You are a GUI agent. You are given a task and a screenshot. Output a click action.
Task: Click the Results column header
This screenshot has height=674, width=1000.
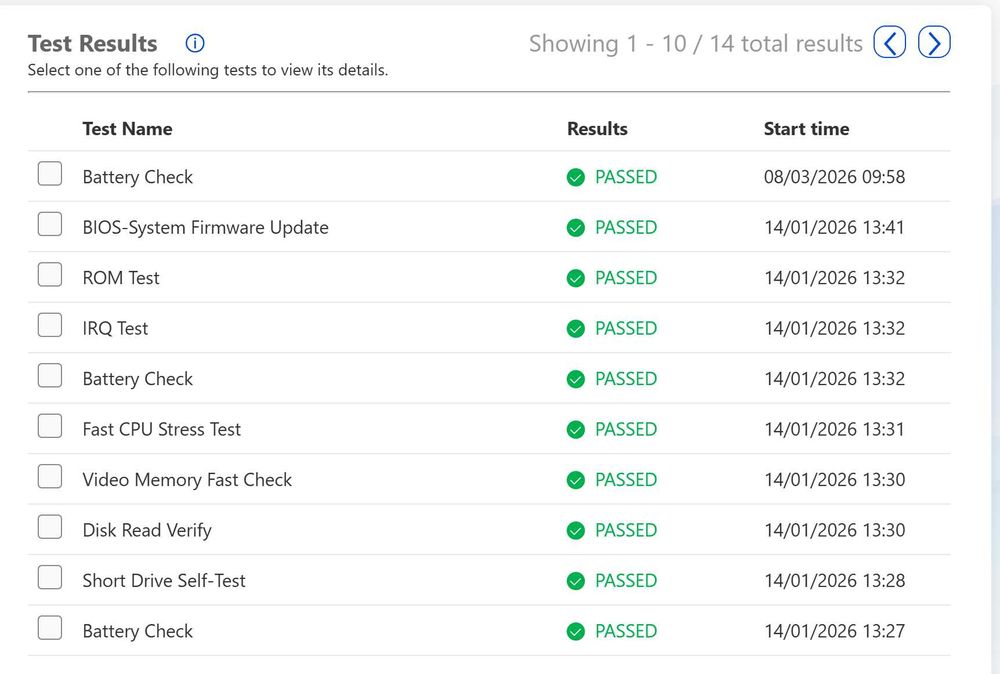597,129
